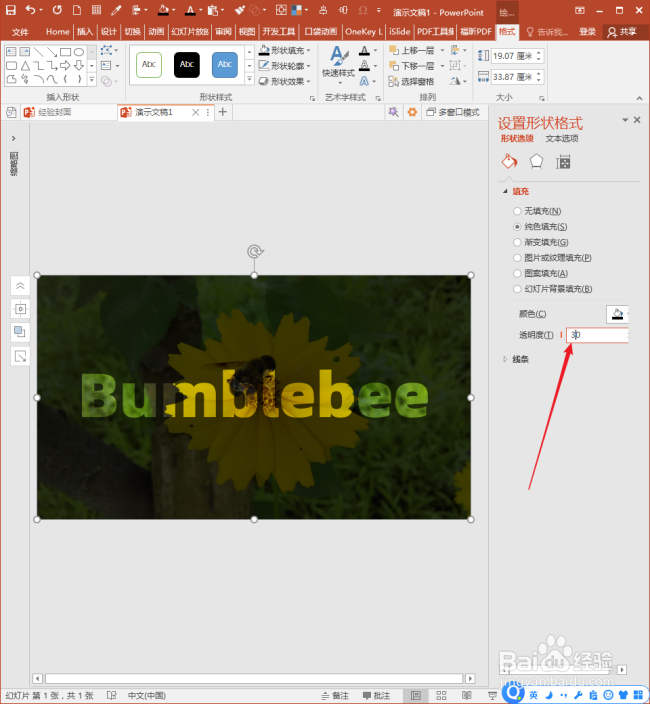
Task: Select No fill (无填充) radio option
Action: pyautogui.click(x=517, y=211)
